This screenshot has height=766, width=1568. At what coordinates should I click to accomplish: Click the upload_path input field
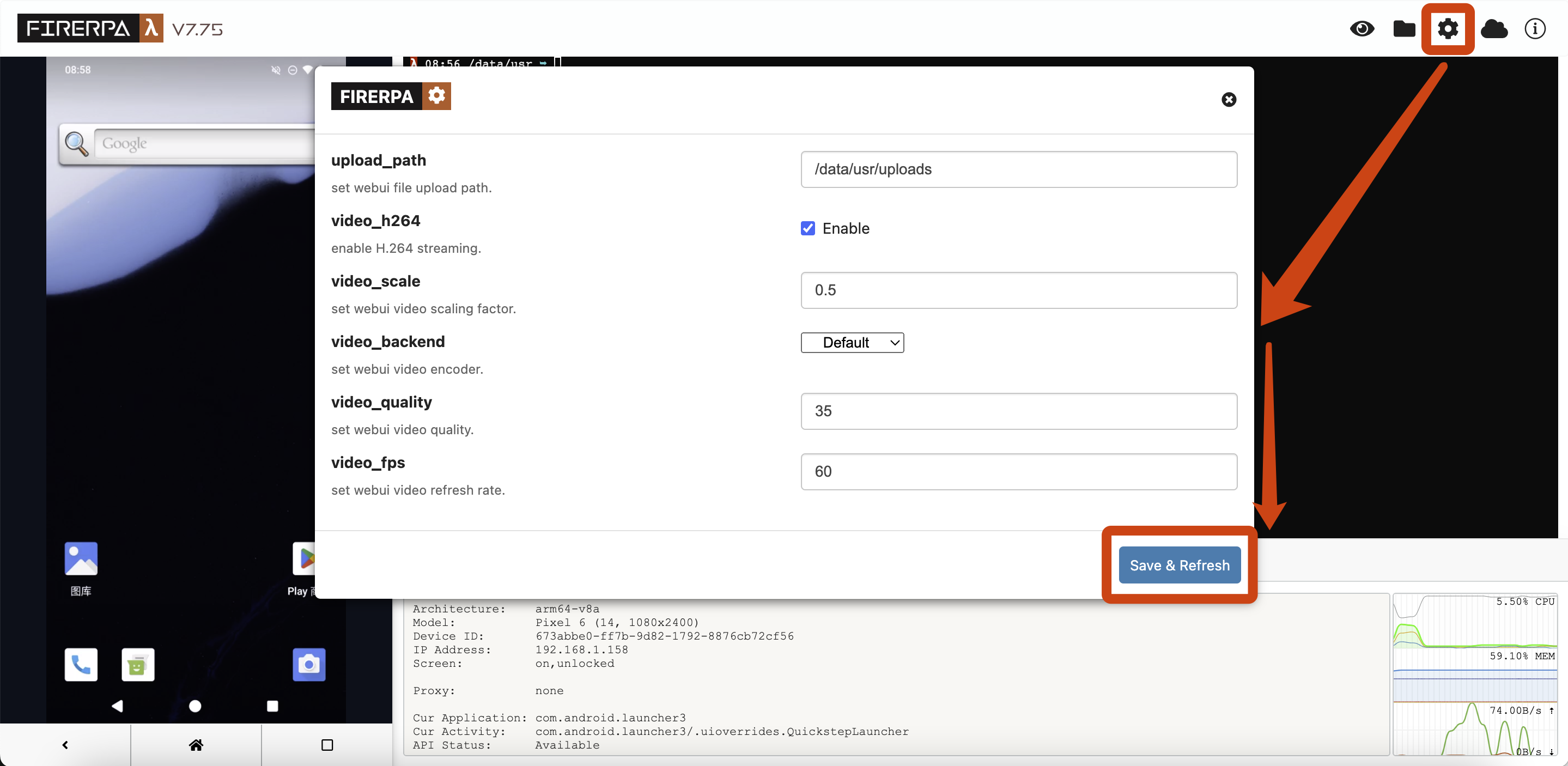coord(1018,169)
